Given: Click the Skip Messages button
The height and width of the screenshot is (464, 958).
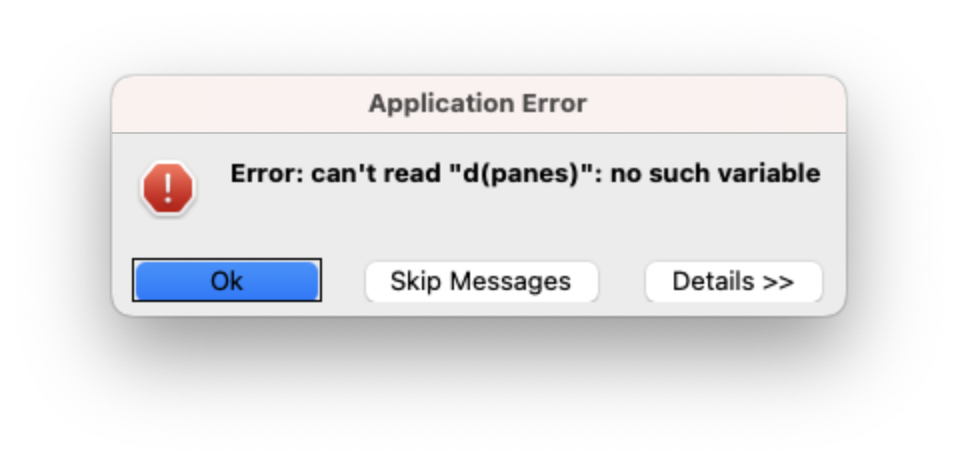Looking at the screenshot, I should click(481, 281).
